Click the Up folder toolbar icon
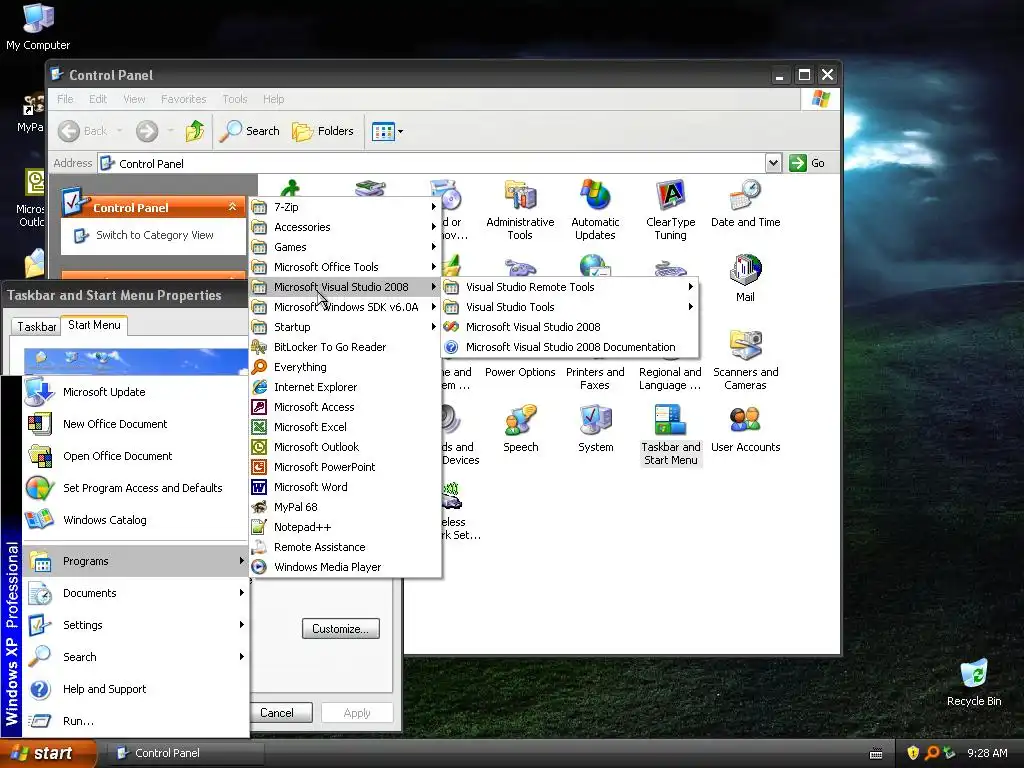This screenshot has height=768, width=1024. [195, 131]
